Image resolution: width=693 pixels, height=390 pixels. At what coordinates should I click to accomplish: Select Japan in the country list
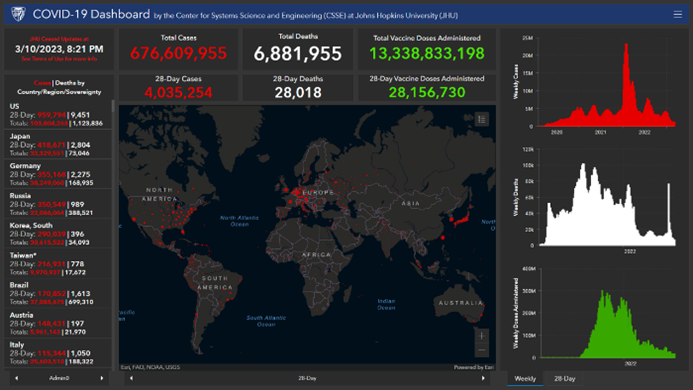(x=57, y=145)
